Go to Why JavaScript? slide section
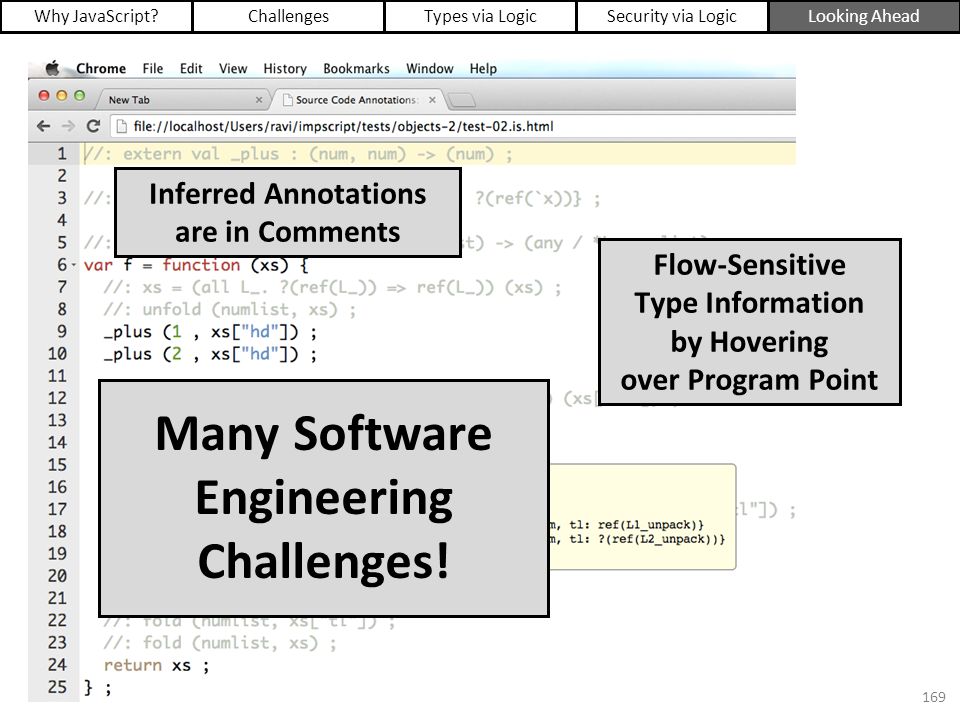The height and width of the screenshot is (720, 960). [x=96, y=16]
